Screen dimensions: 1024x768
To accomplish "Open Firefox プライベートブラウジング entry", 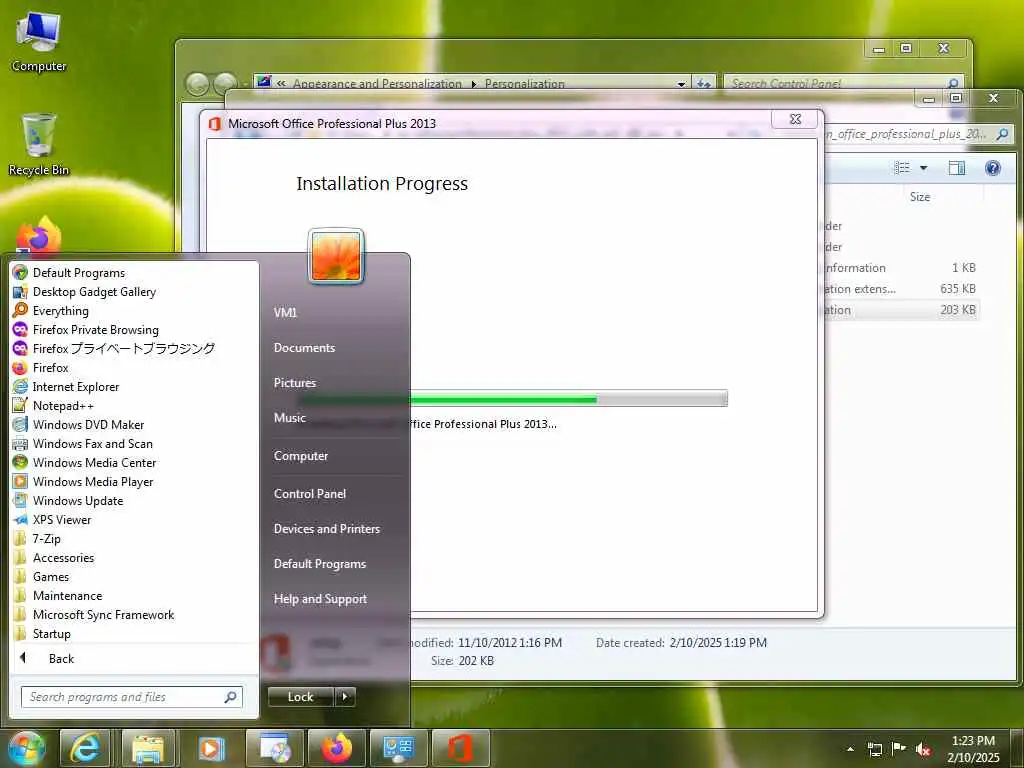I will coord(123,349).
